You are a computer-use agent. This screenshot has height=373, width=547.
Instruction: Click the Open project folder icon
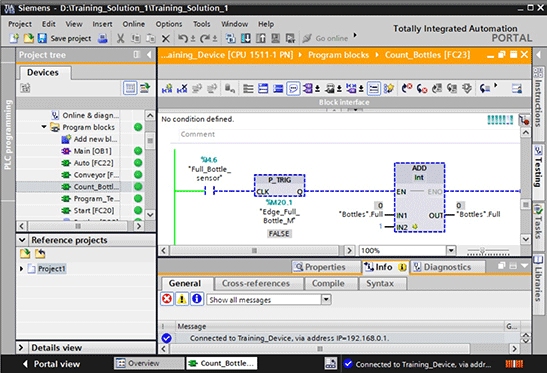click(28, 38)
